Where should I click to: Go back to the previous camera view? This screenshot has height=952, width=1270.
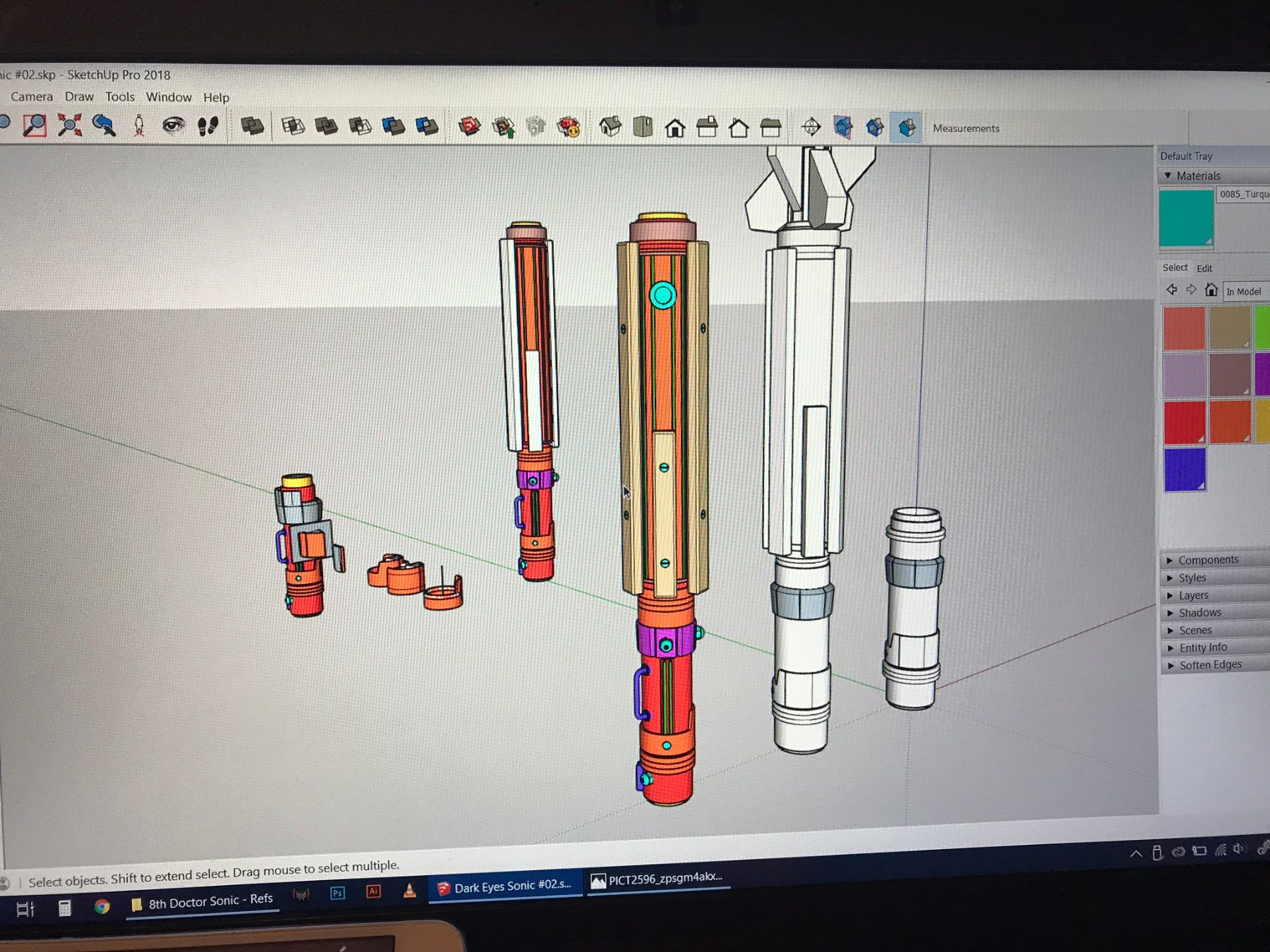[x=104, y=126]
